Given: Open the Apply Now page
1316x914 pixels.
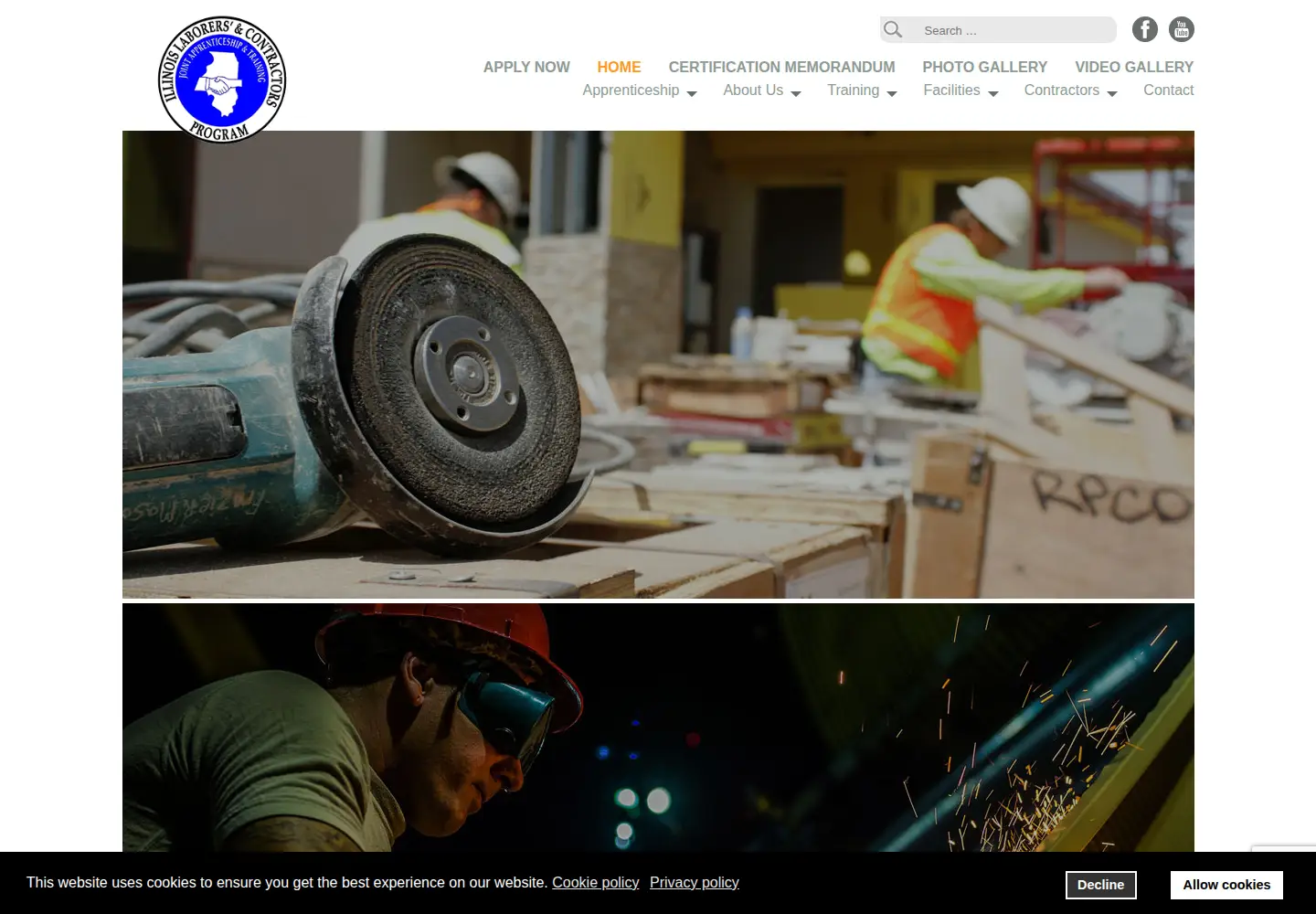Looking at the screenshot, I should click(526, 67).
